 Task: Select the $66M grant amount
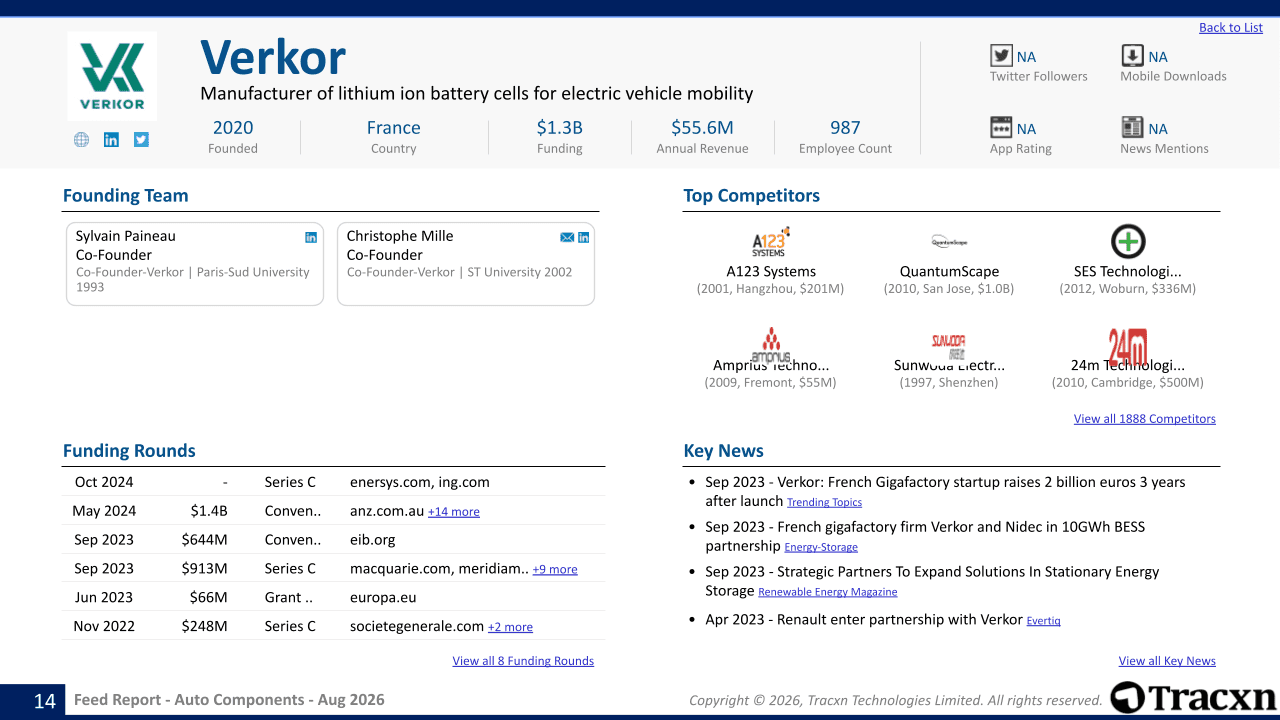coord(209,598)
